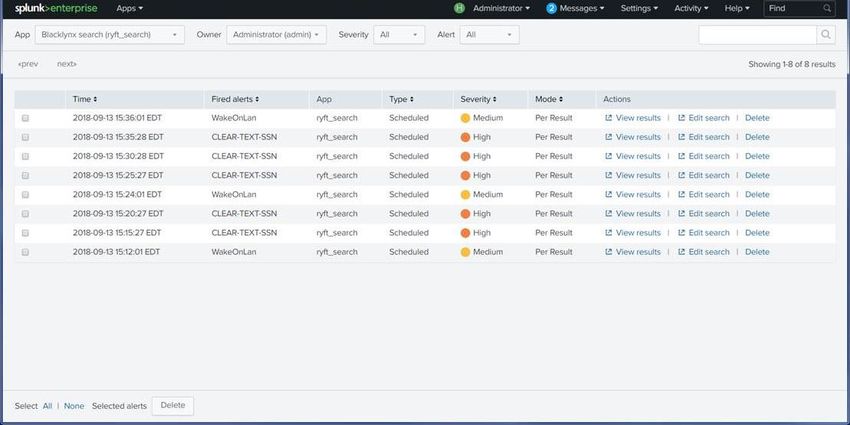Sort by Time using its sort arrows
Viewport: 850px width, 425px height.
tap(95, 99)
